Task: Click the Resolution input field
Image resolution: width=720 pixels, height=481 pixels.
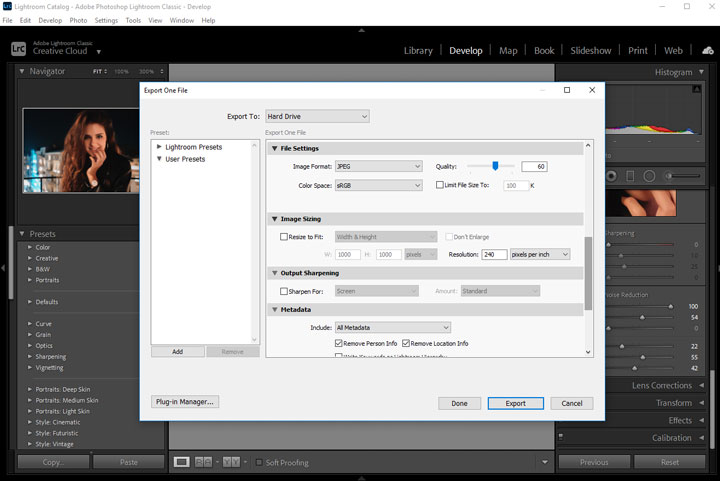Action: click(x=493, y=255)
